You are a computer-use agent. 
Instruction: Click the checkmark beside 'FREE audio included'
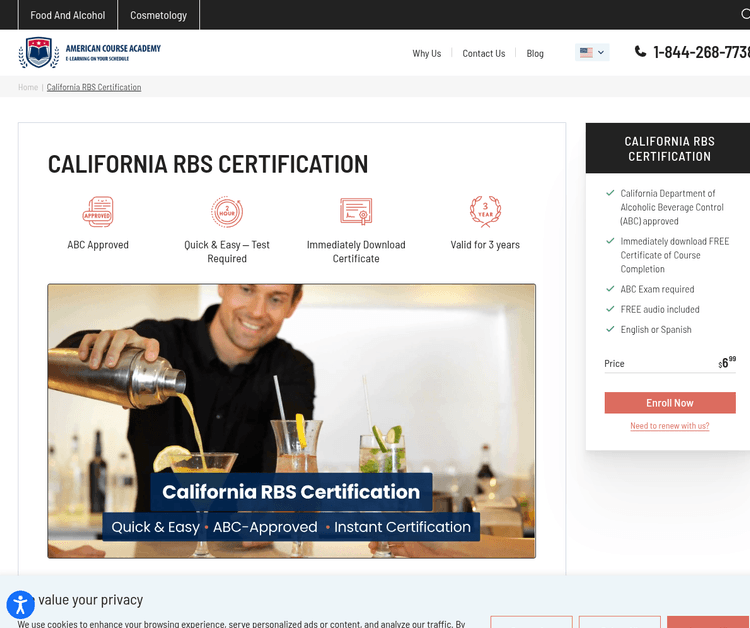pyautogui.click(x=610, y=309)
